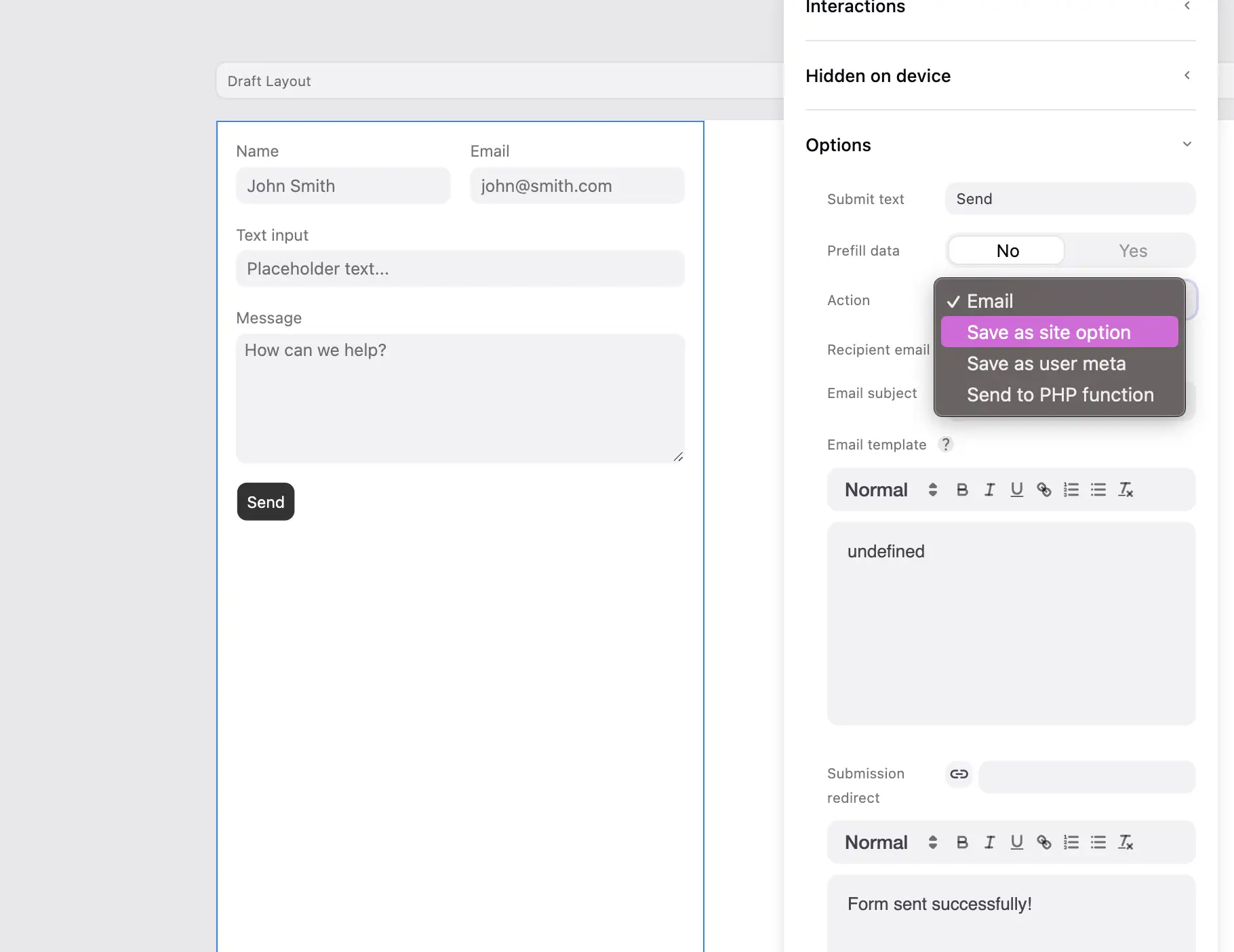Apply underline in Email template editor toolbar
The width and height of the screenshot is (1234, 952).
(1016, 490)
